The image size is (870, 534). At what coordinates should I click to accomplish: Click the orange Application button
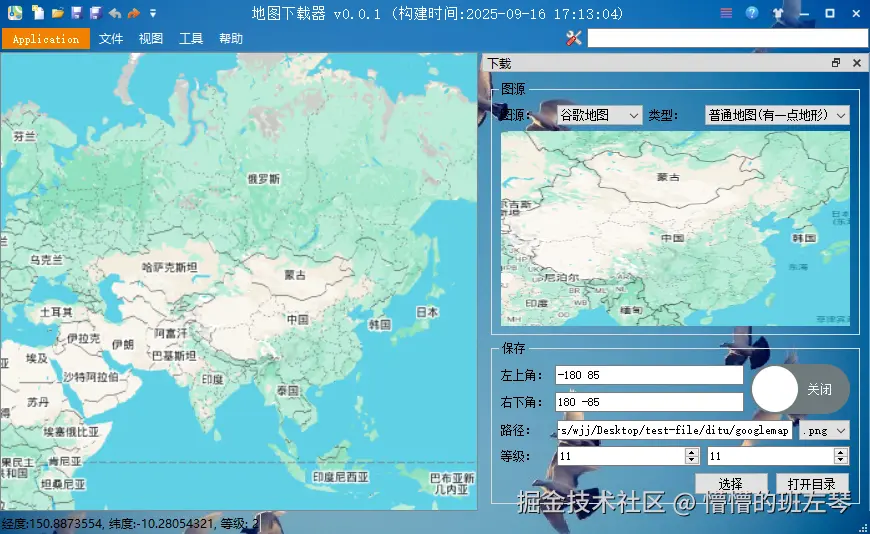pos(46,39)
